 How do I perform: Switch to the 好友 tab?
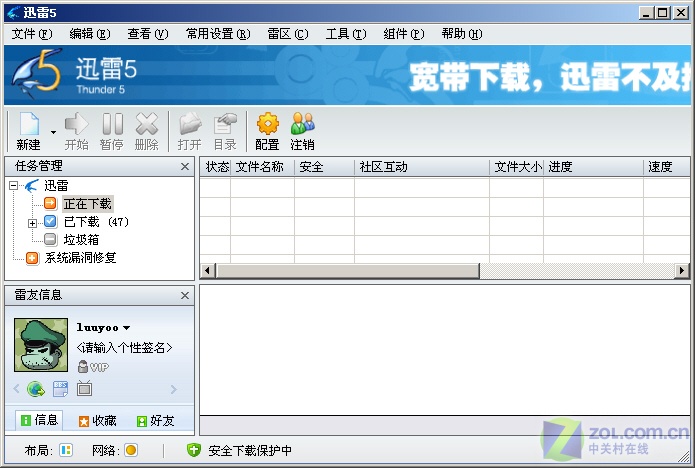tap(156, 421)
